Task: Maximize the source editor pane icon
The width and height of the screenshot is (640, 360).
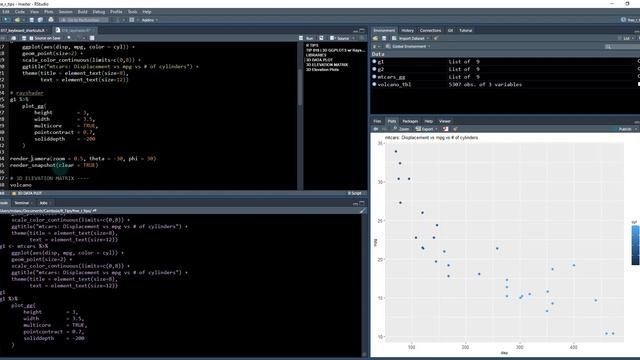Action: pyautogui.click(x=362, y=30)
